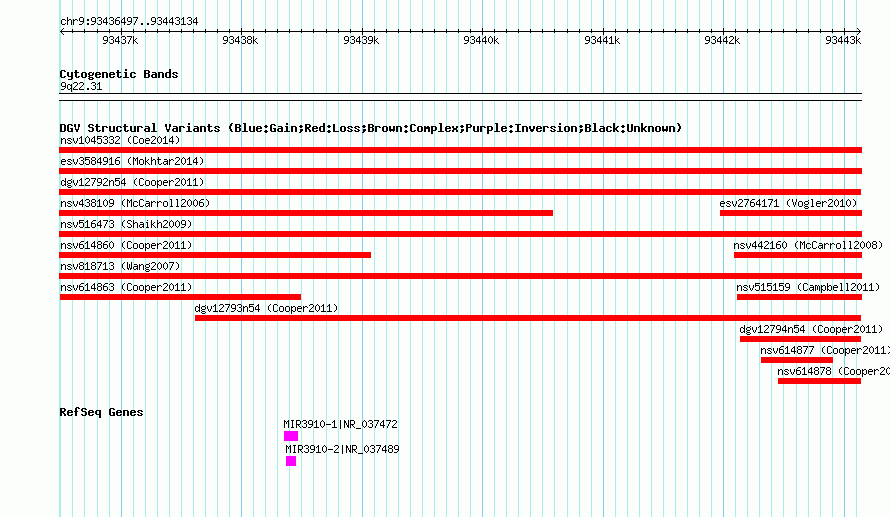Click red bar under esv2764171

791,213
